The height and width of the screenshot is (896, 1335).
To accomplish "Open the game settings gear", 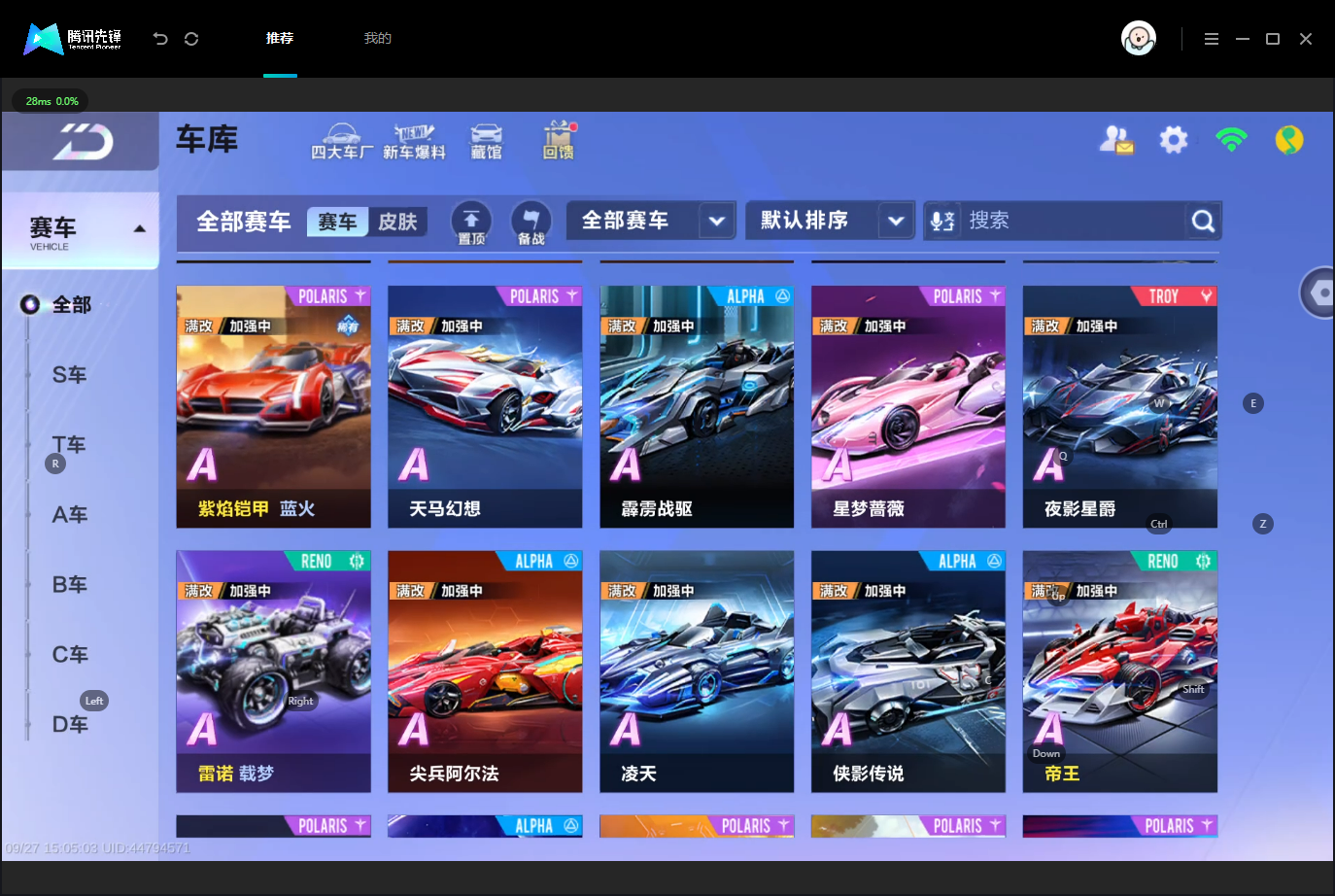I will (x=1174, y=140).
